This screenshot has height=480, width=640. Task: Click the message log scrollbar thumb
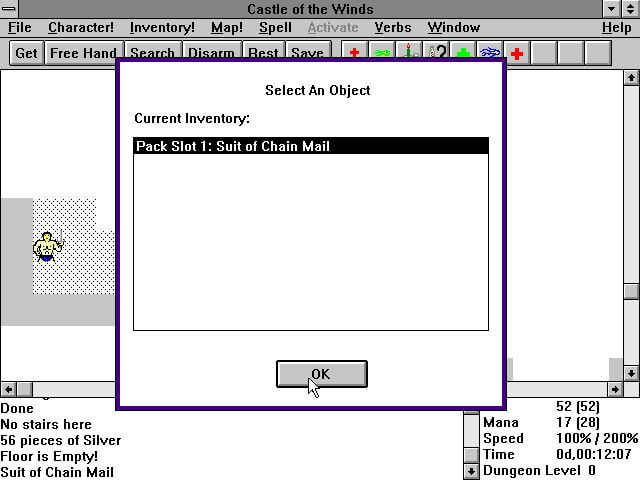click(x=471, y=455)
